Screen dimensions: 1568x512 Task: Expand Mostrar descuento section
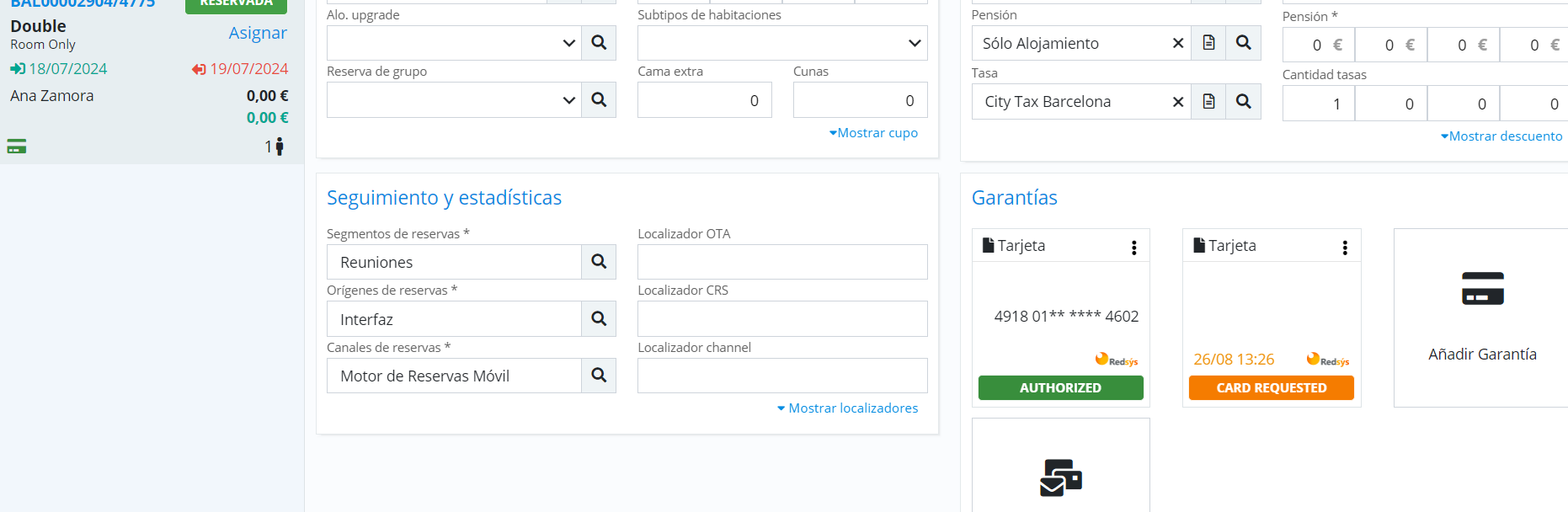pyautogui.click(x=1501, y=136)
